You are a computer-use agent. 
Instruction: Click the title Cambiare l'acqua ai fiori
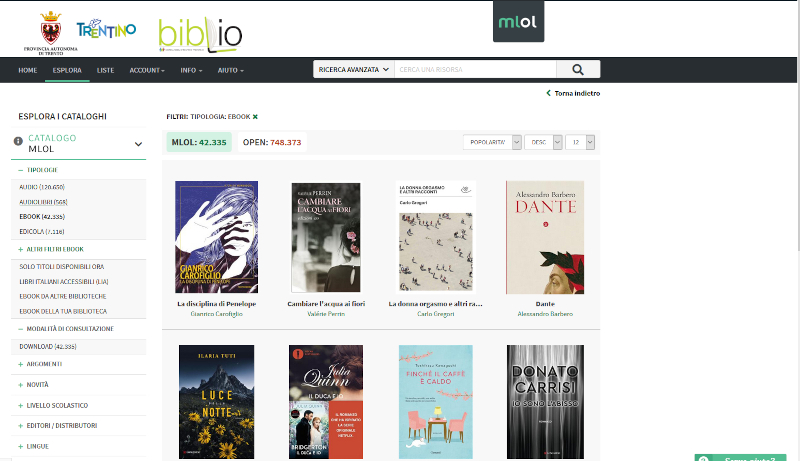coord(326,304)
